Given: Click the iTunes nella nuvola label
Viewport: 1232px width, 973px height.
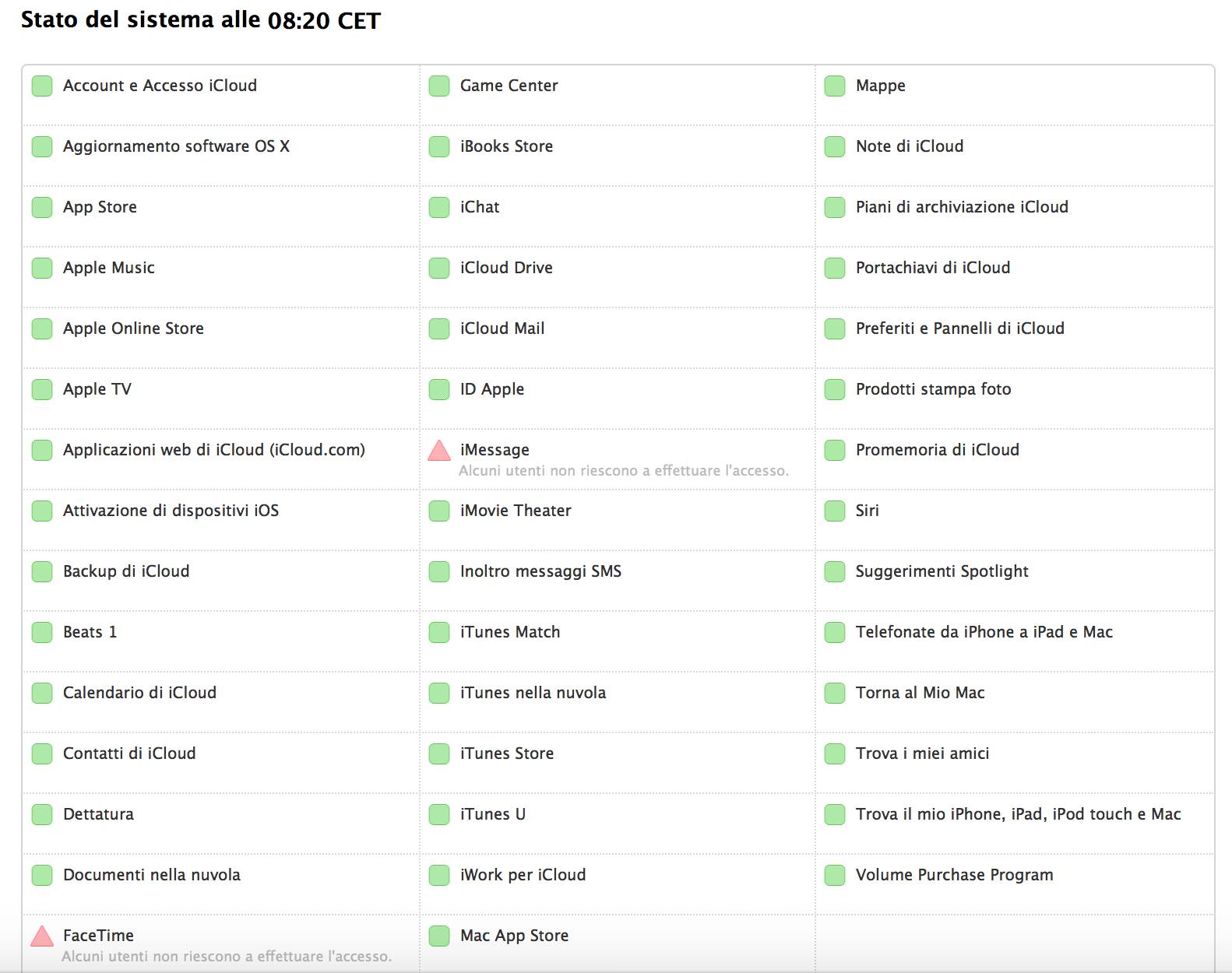Looking at the screenshot, I should pos(533,693).
